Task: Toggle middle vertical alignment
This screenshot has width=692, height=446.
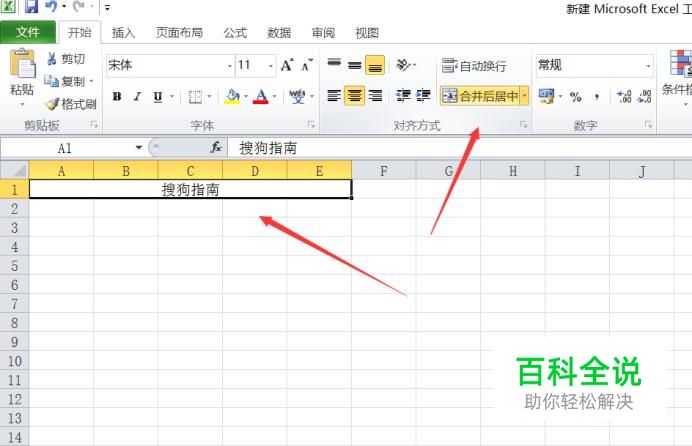Action: (x=354, y=65)
